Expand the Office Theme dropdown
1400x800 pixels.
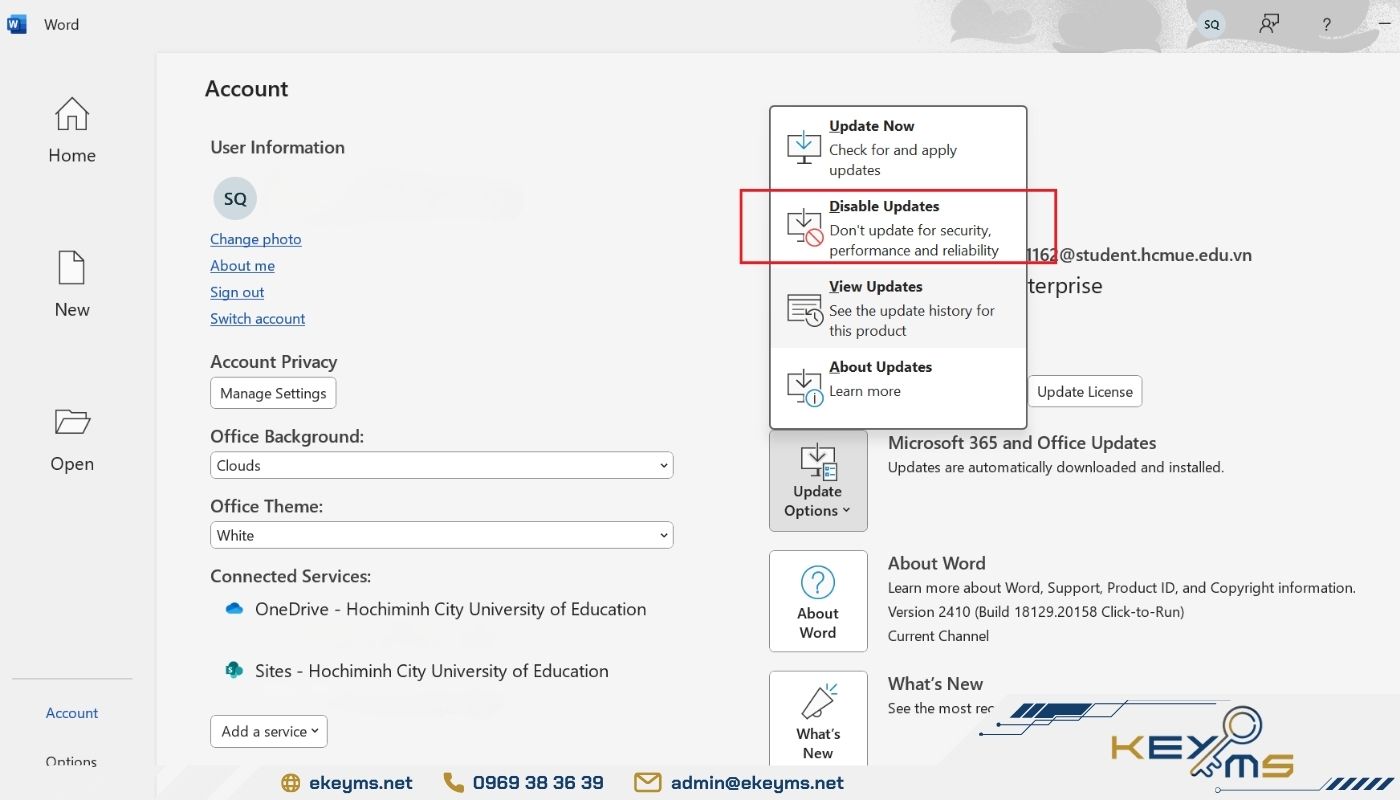tap(441, 535)
